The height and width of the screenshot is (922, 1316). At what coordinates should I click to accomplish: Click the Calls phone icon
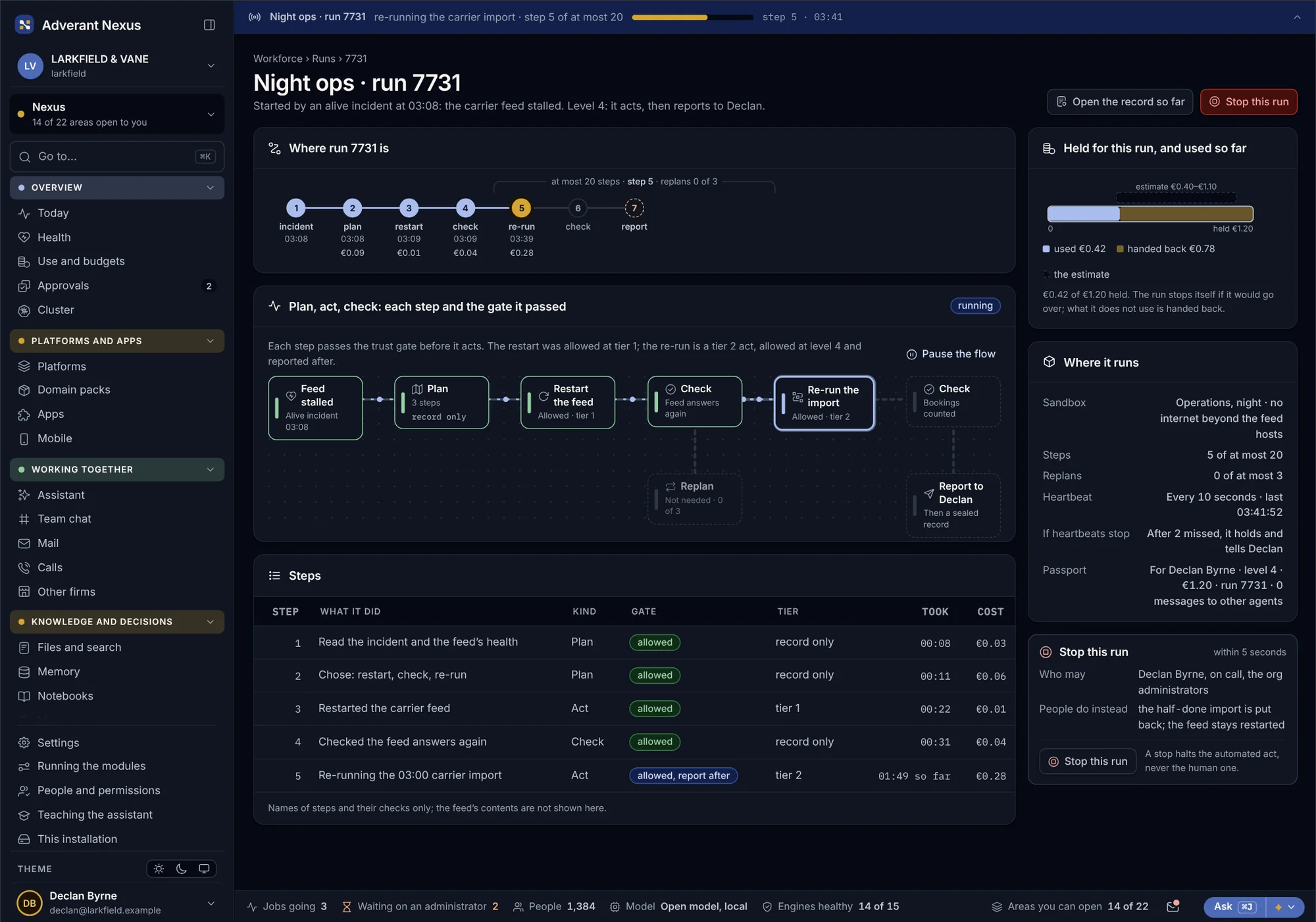pos(24,568)
